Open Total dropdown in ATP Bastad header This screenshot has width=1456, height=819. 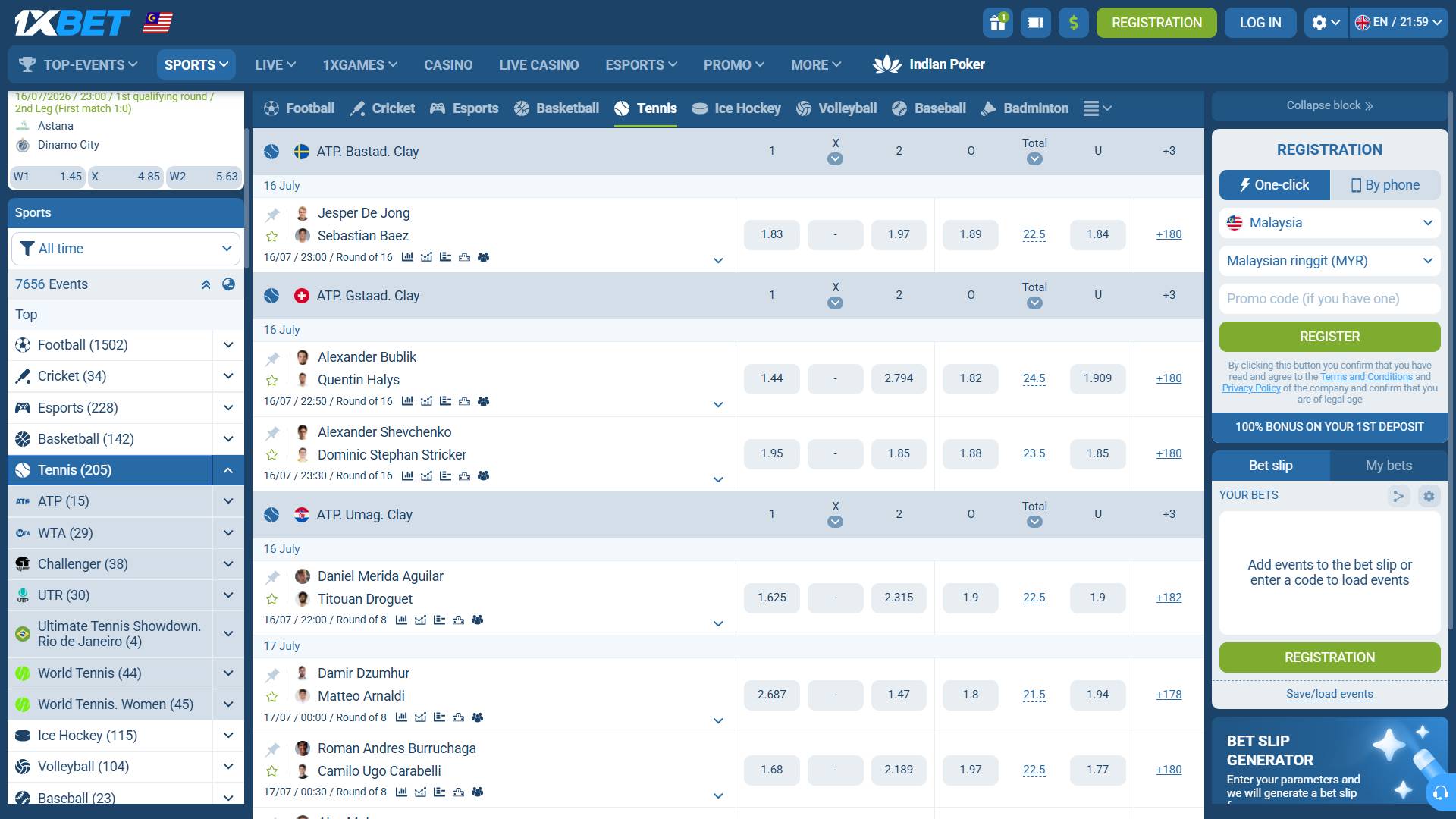(x=1034, y=159)
